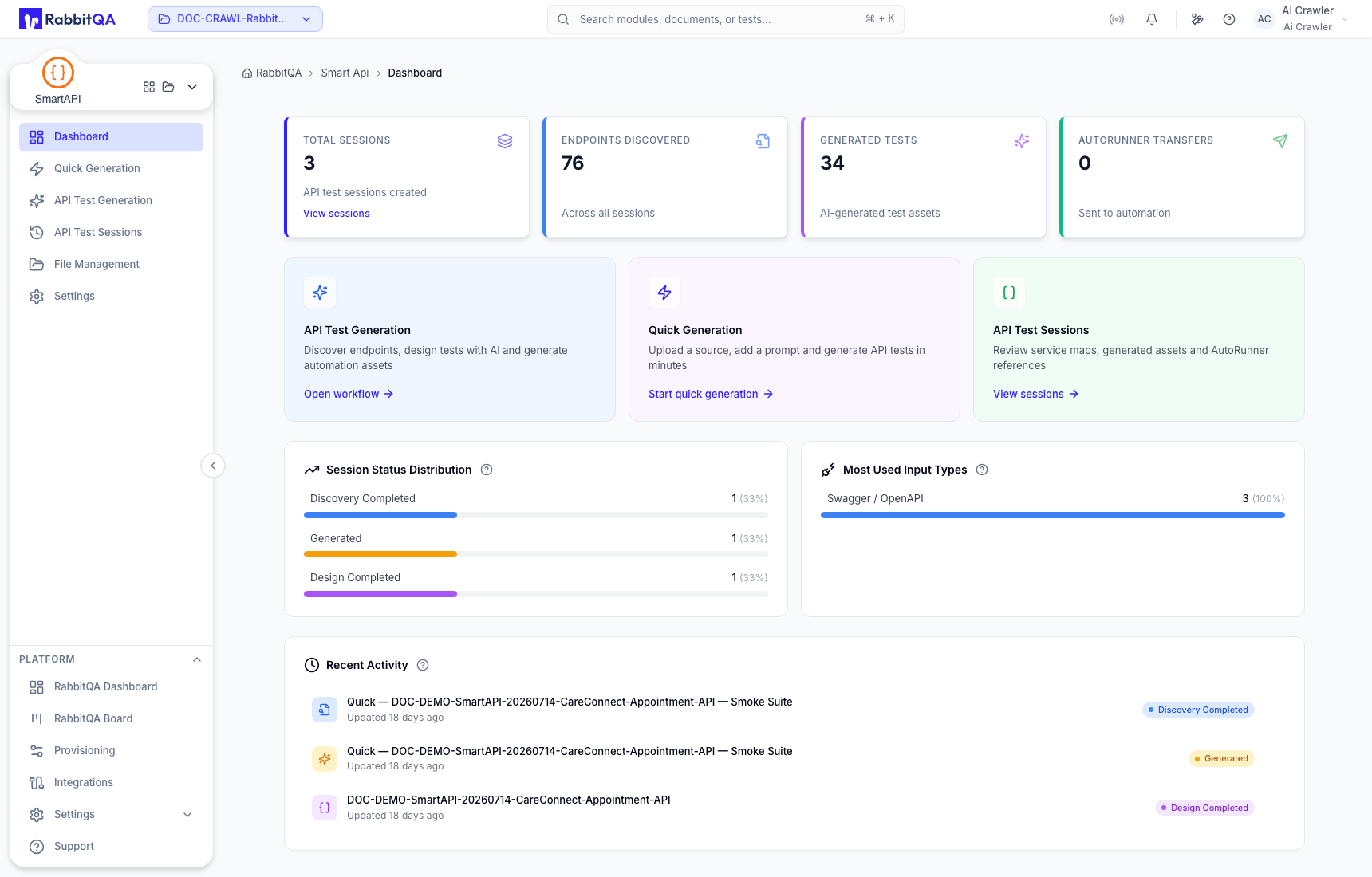1372x877 pixels.
Task: Click the Autorunner Transfers paper plane icon
Action: tap(1280, 141)
